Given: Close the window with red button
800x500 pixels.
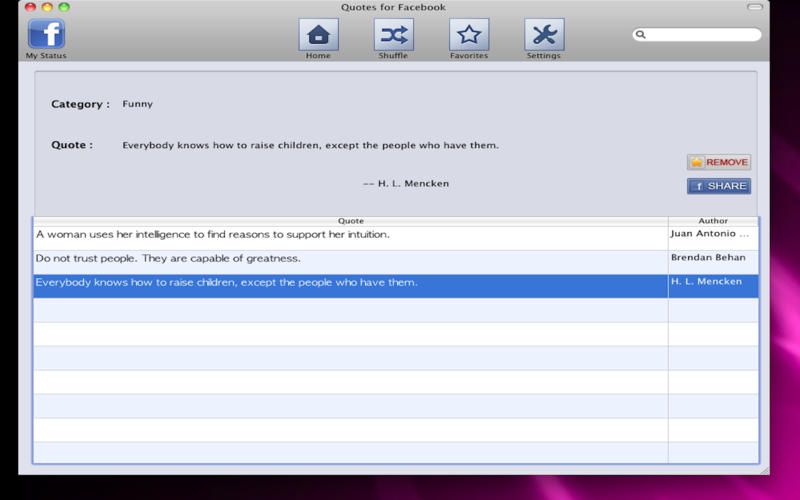Looking at the screenshot, I should (x=31, y=7).
